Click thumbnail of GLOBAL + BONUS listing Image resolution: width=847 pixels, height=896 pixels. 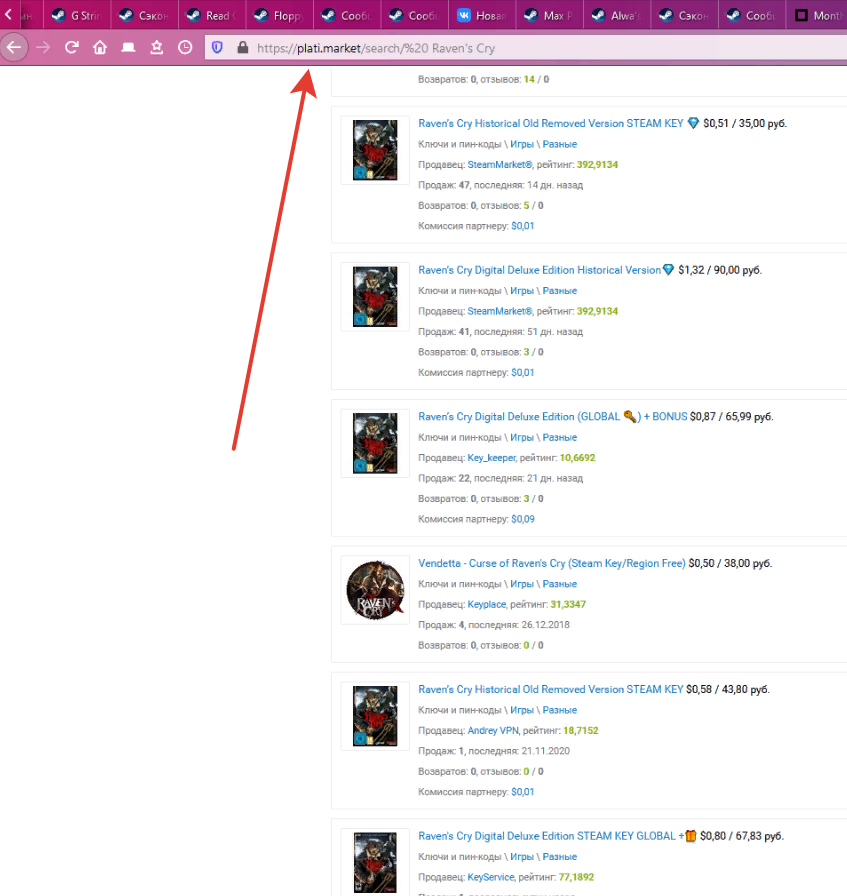coord(375,443)
